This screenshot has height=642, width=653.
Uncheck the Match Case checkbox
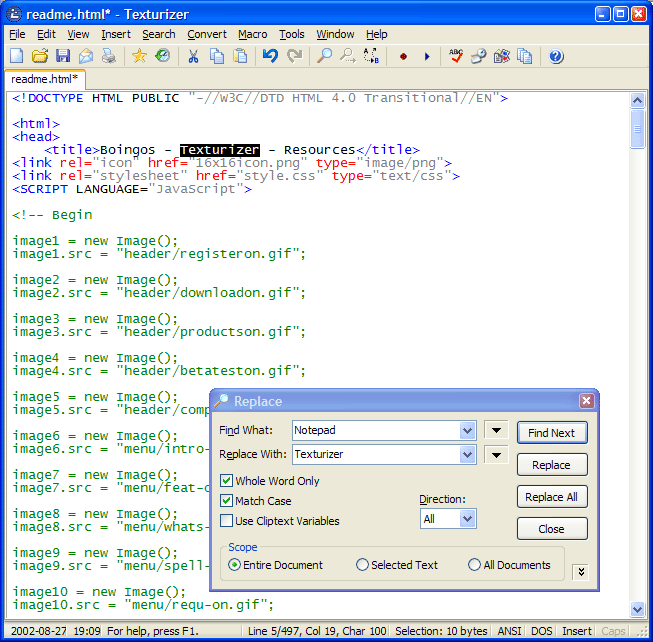click(226, 501)
